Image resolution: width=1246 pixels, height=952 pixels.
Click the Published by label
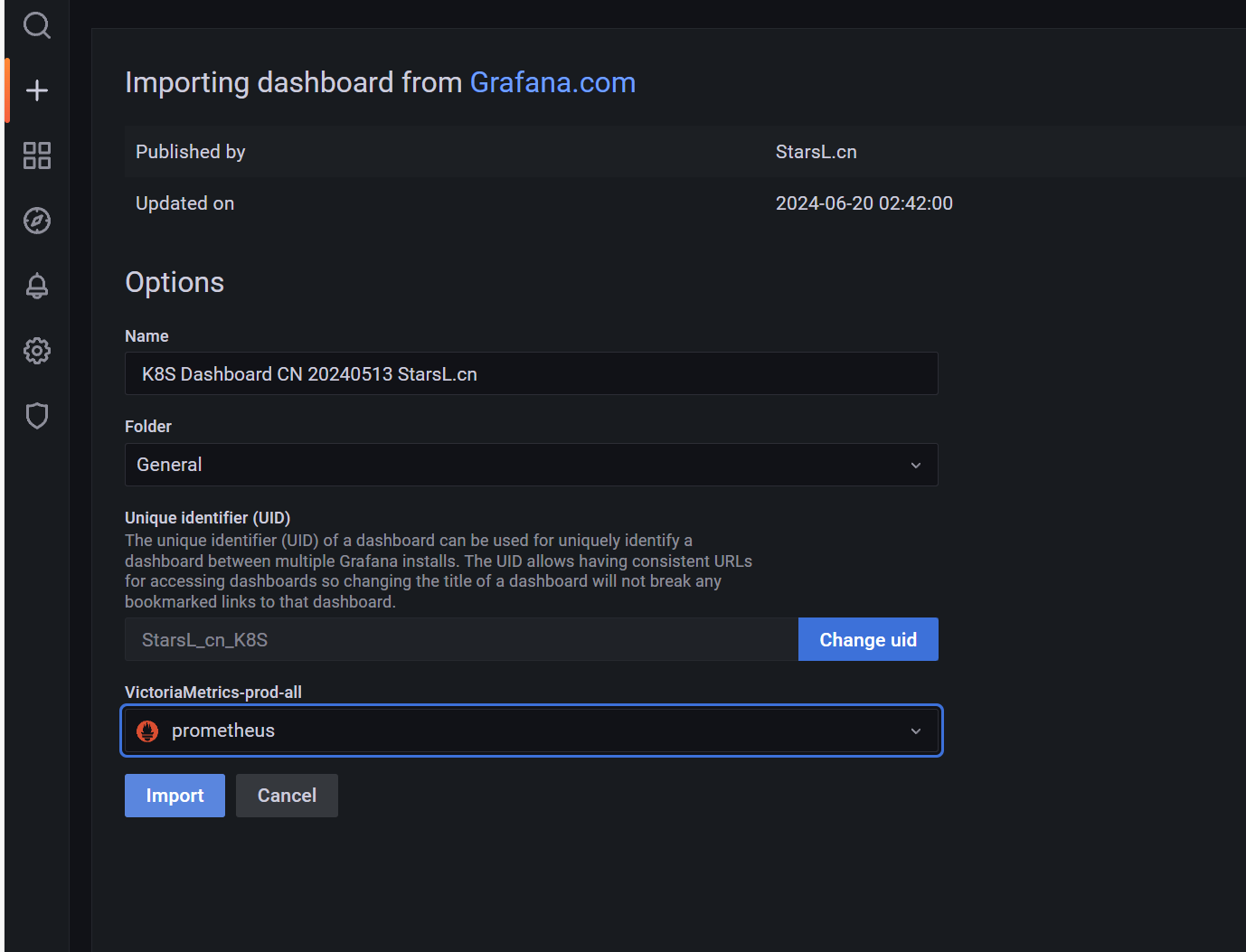(191, 152)
